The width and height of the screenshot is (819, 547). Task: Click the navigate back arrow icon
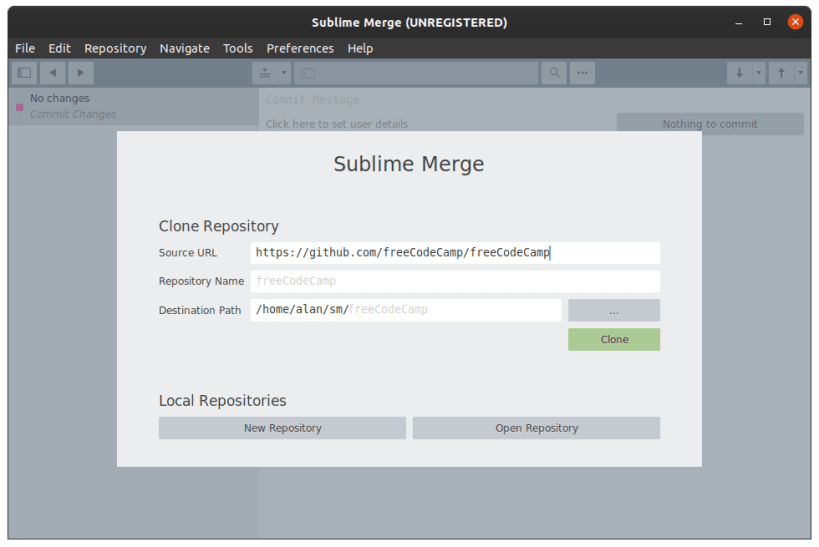click(x=53, y=73)
